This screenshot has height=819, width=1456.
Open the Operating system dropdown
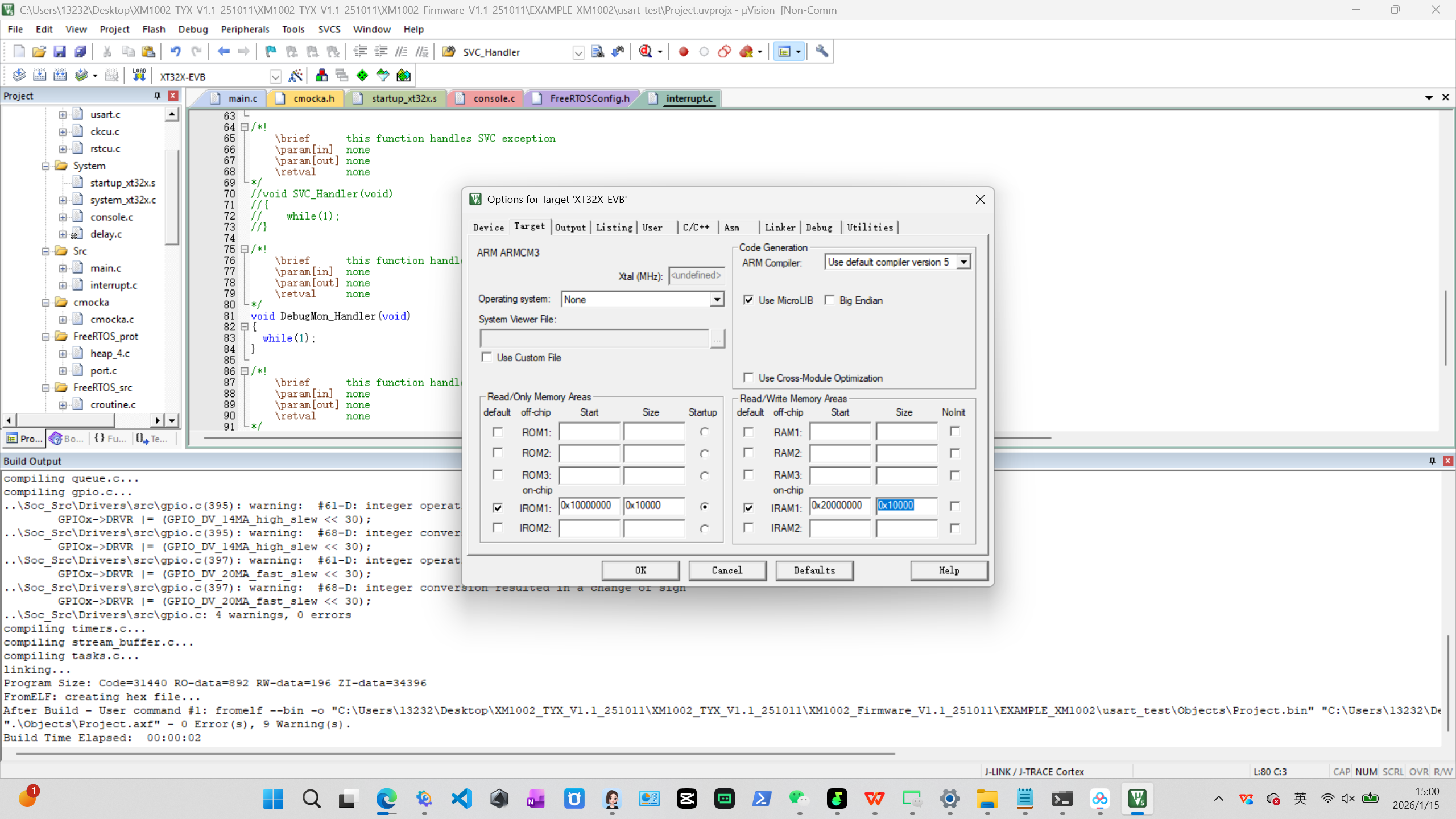click(x=717, y=300)
